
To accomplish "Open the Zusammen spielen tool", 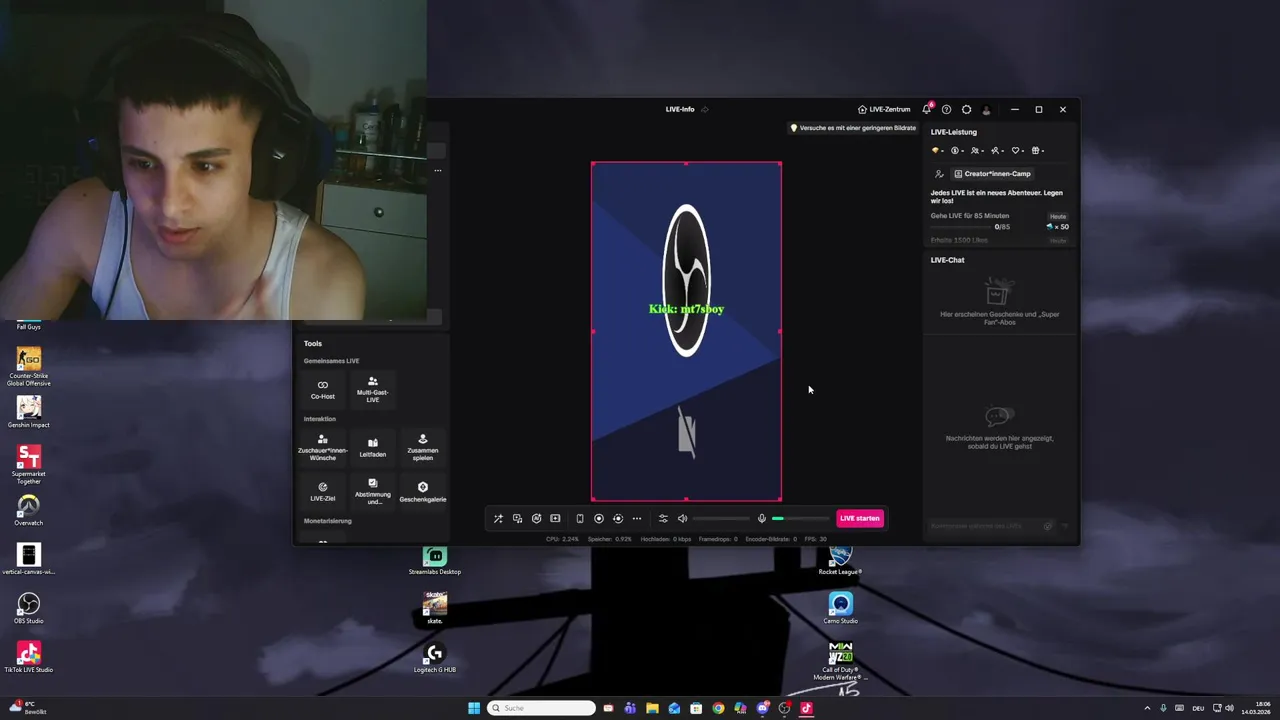I will [x=423, y=447].
